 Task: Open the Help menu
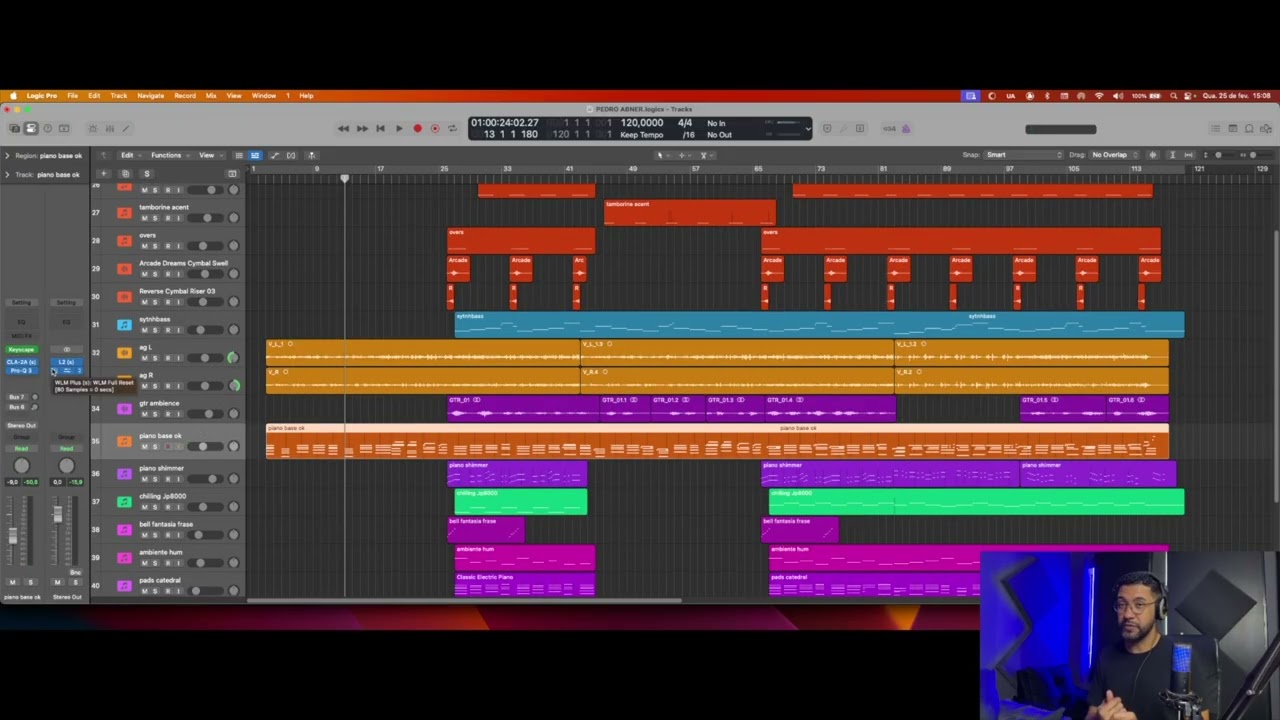pos(306,96)
